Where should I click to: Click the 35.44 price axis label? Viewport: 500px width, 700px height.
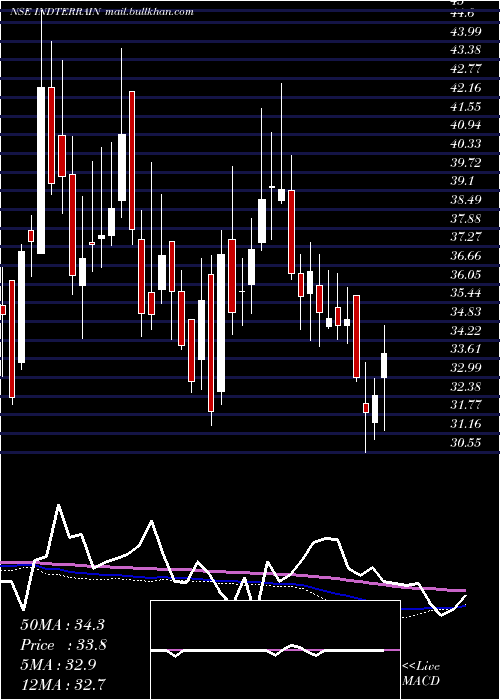[x=466, y=293]
